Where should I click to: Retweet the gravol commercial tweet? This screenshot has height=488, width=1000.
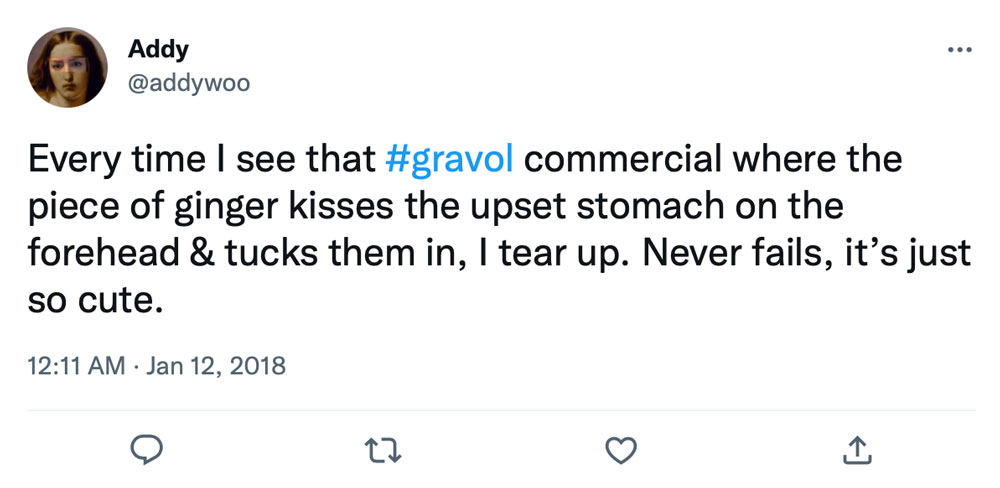pos(385,451)
